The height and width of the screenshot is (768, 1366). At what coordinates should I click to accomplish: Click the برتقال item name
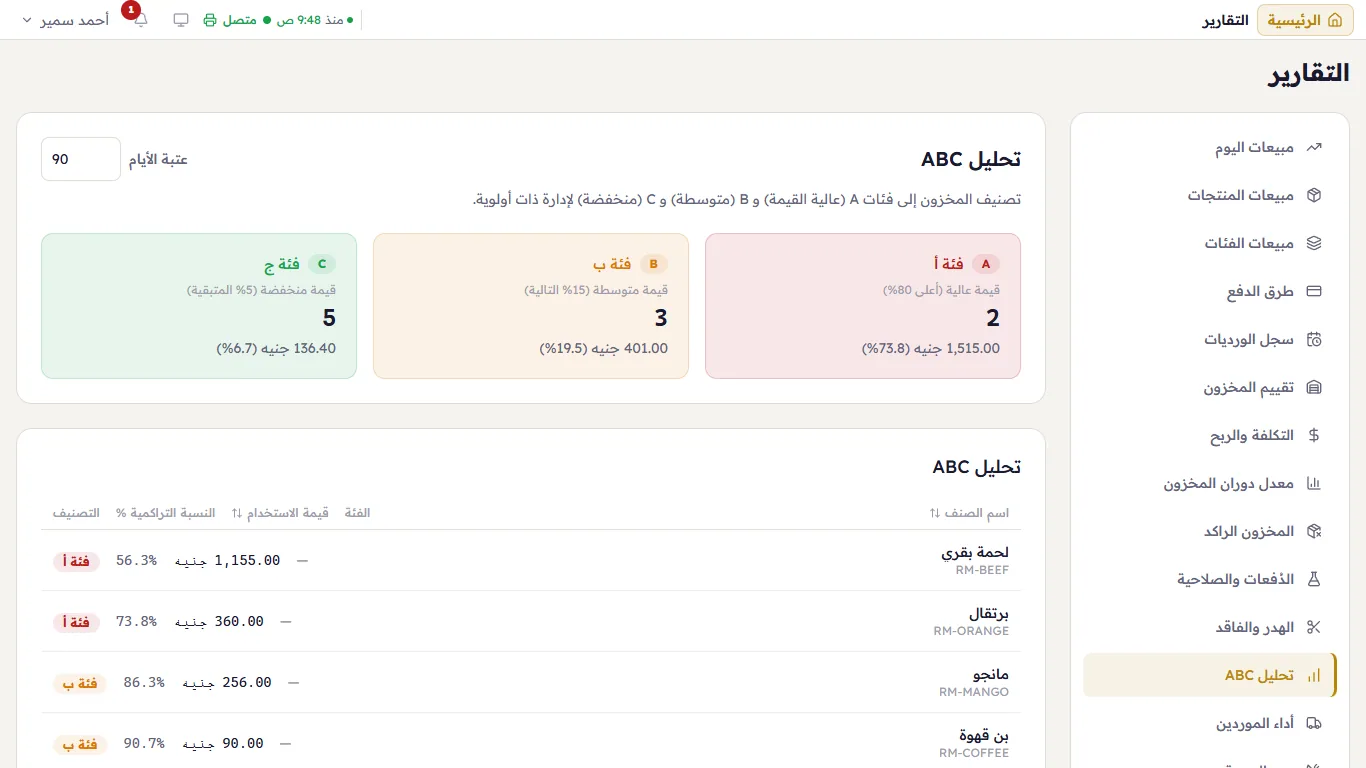(x=989, y=613)
